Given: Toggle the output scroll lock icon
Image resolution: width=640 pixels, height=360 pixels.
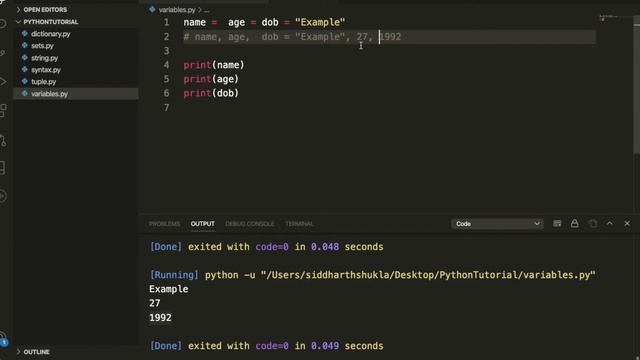Looking at the screenshot, I should pyautogui.click(x=575, y=224).
